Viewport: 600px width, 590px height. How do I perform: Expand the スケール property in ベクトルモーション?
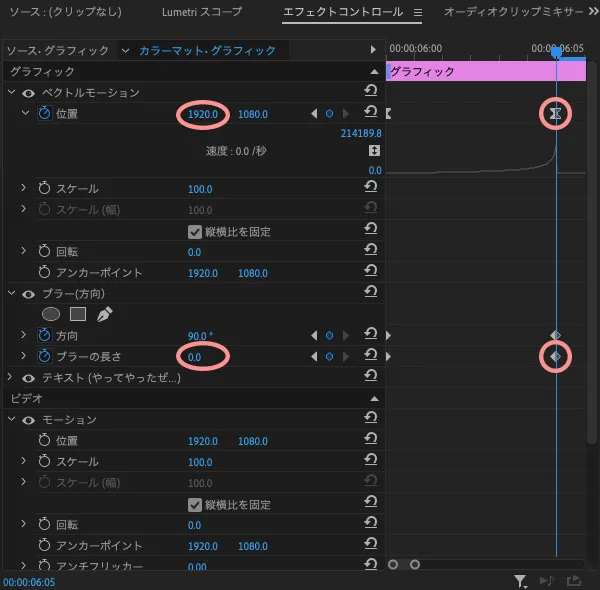(24, 188)
